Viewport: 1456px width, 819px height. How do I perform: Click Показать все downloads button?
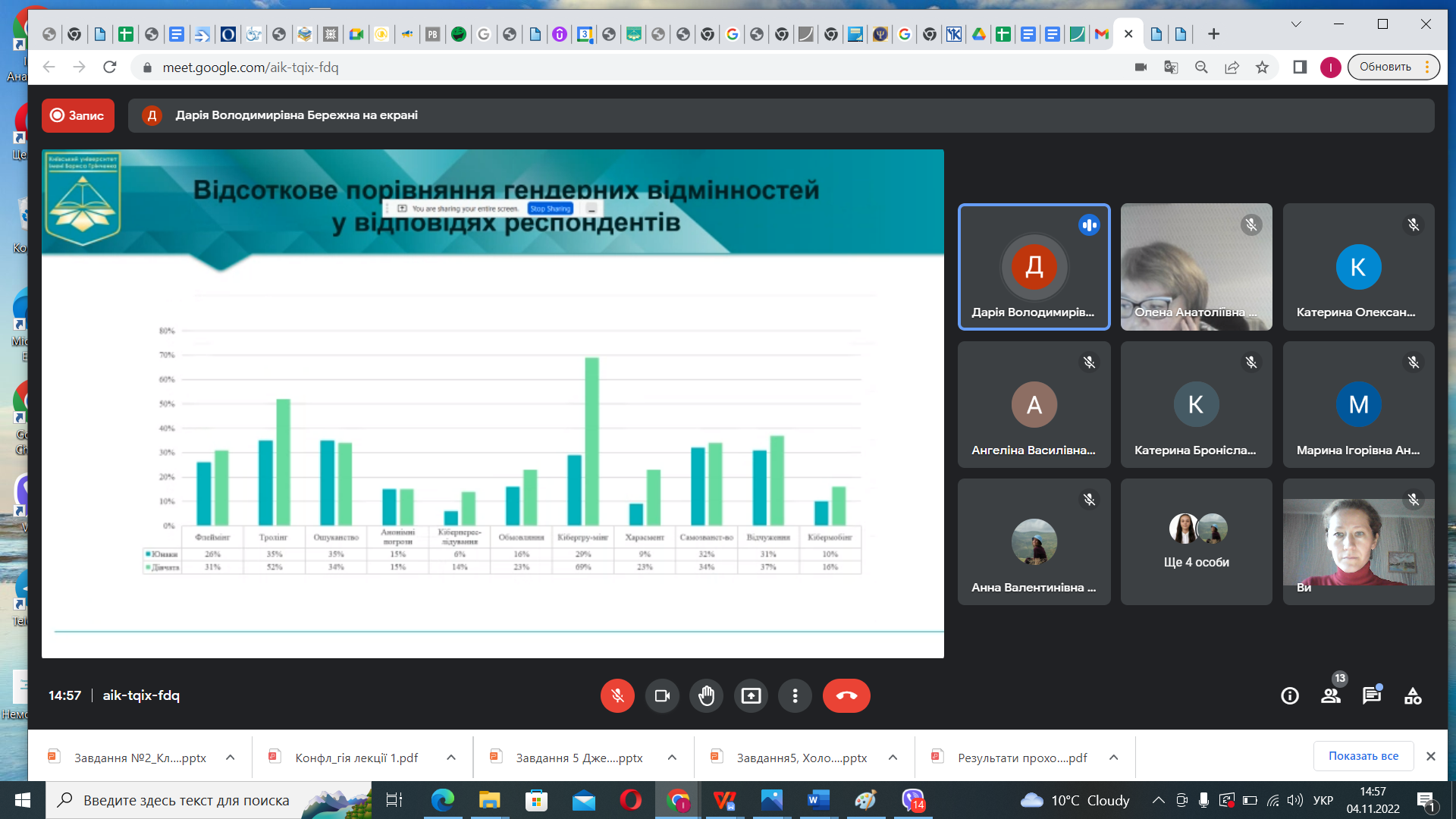tap(1363, 756)
